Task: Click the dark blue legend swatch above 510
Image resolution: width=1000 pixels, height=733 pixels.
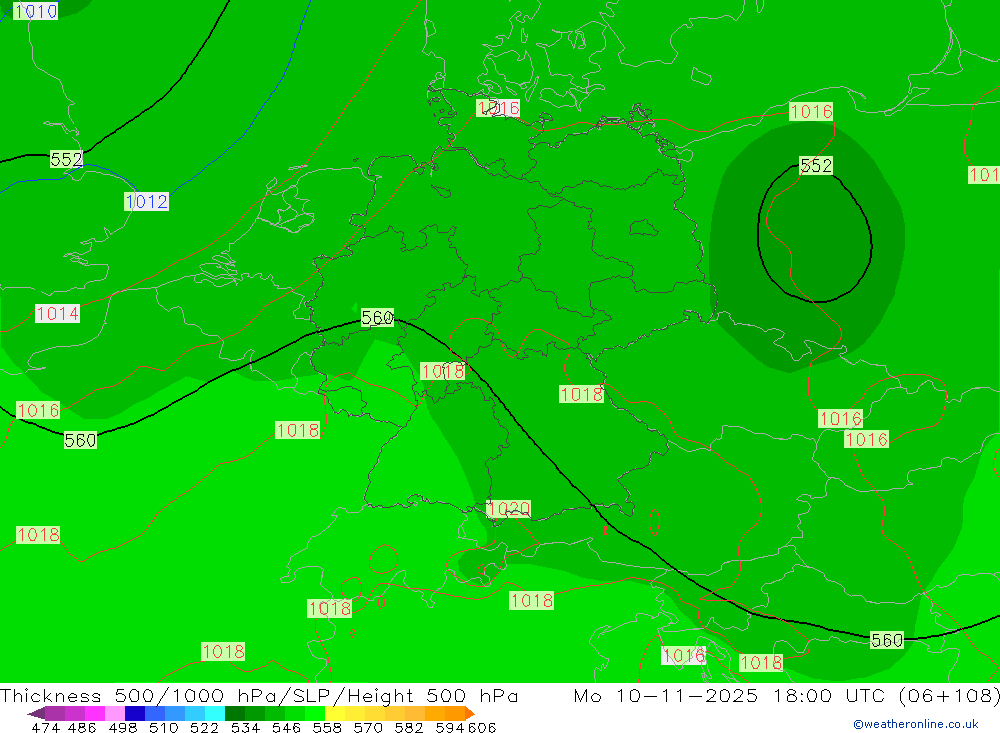Action: tap(133, 713)
